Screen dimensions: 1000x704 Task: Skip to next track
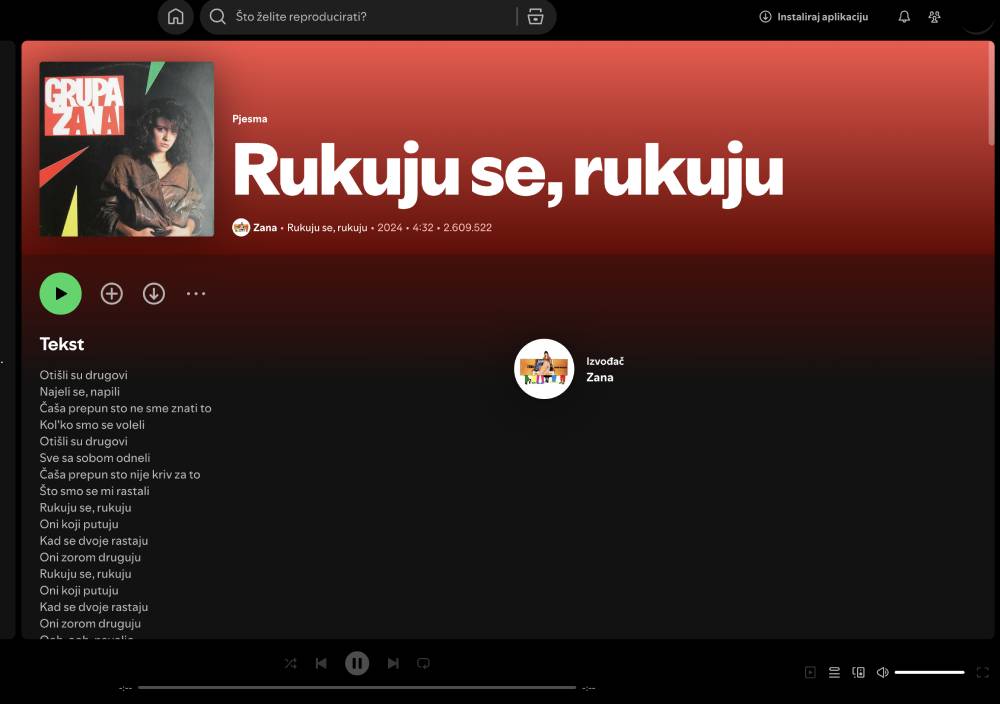click(x=393, y=663)
